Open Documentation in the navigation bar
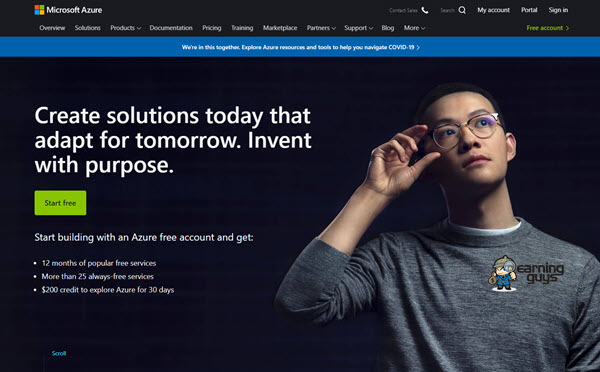 click(171, 28)
